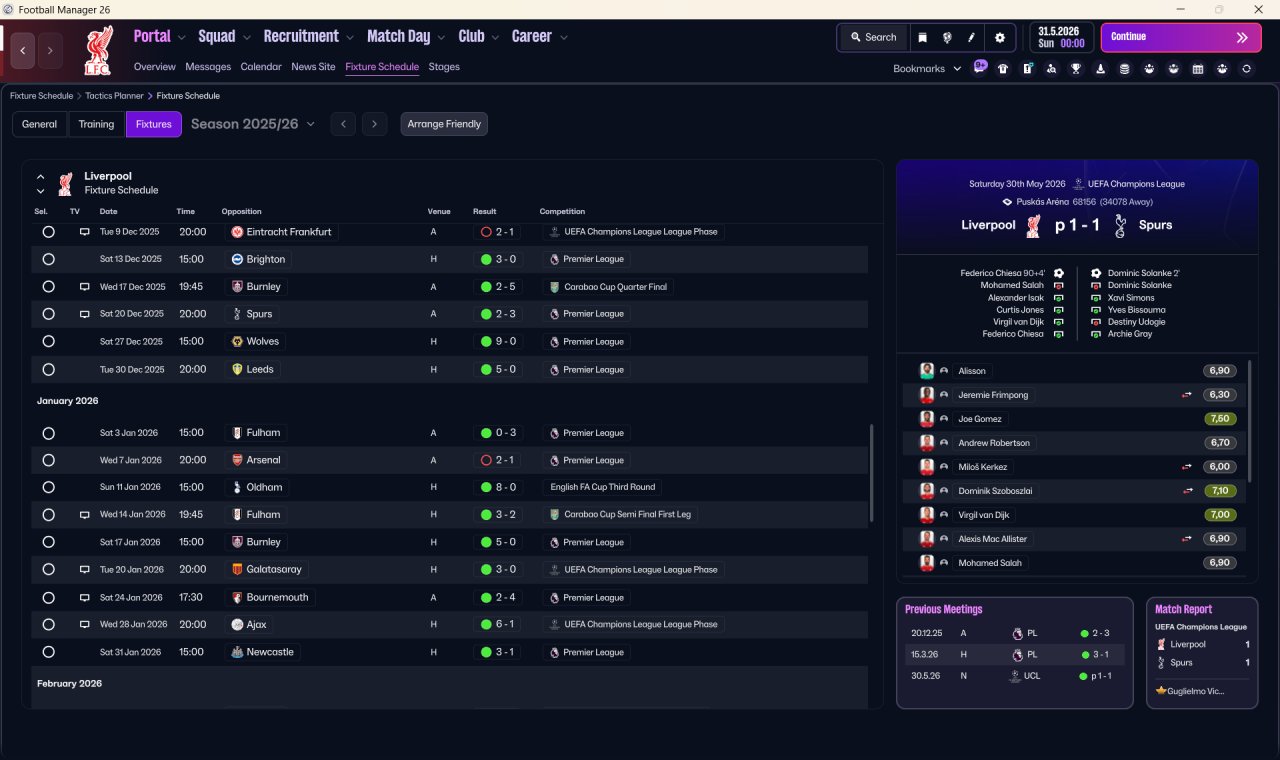Select the radio button for the Brighton fixture

tap(48, 259)
